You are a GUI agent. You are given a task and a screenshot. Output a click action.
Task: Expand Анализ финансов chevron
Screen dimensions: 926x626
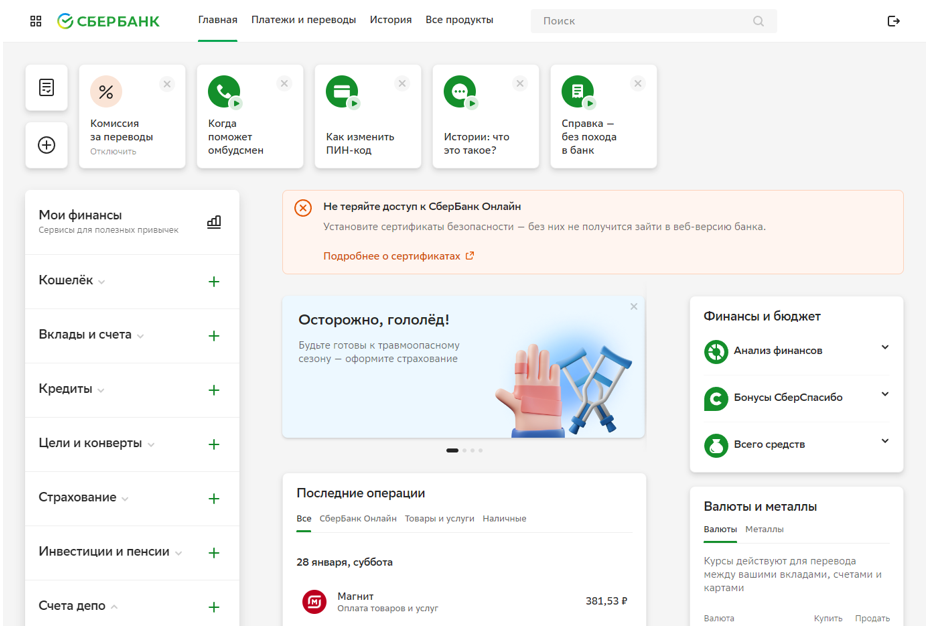pyautogui.click(x=885, y=347)
